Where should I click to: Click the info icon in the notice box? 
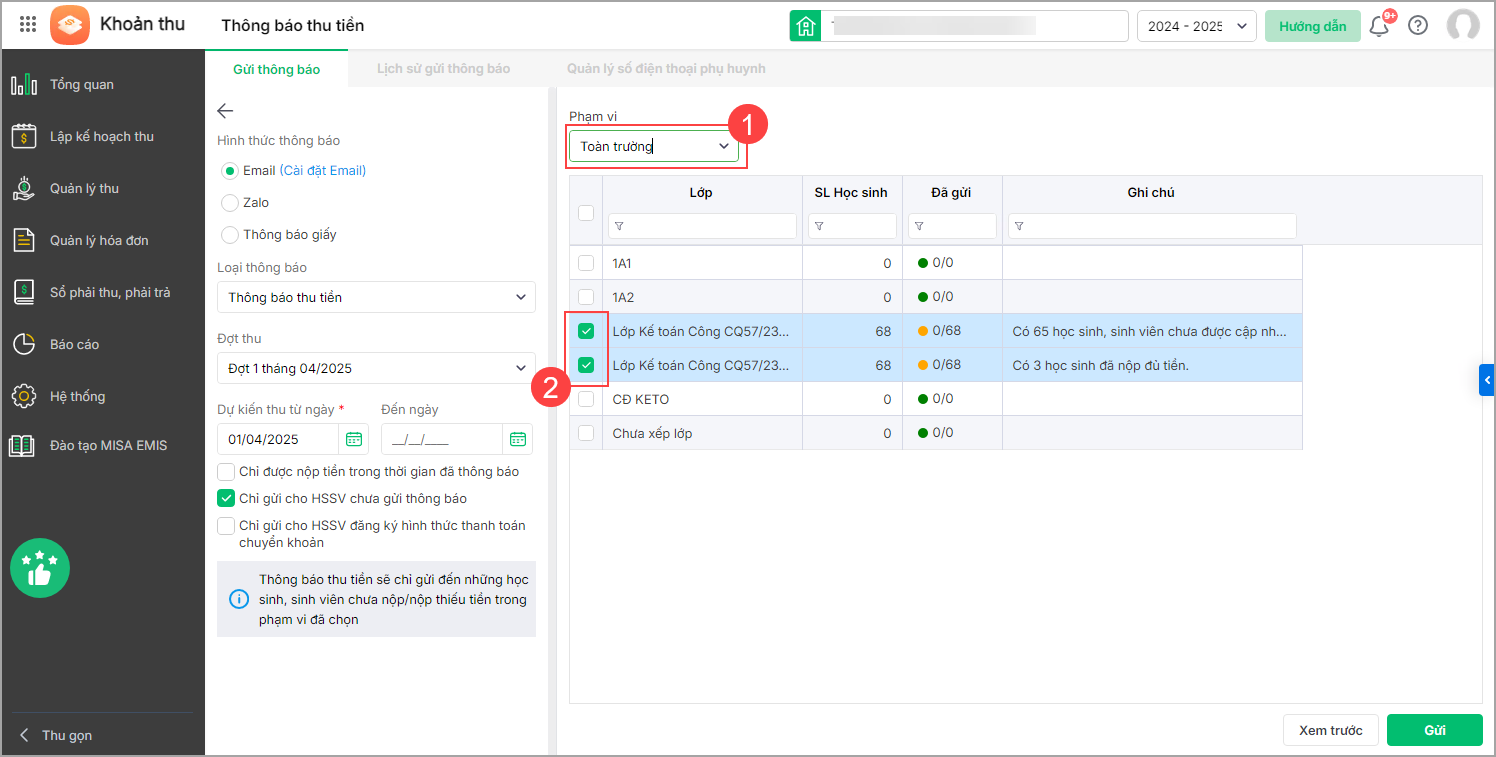pyautogui.click(x=239, y=599)
